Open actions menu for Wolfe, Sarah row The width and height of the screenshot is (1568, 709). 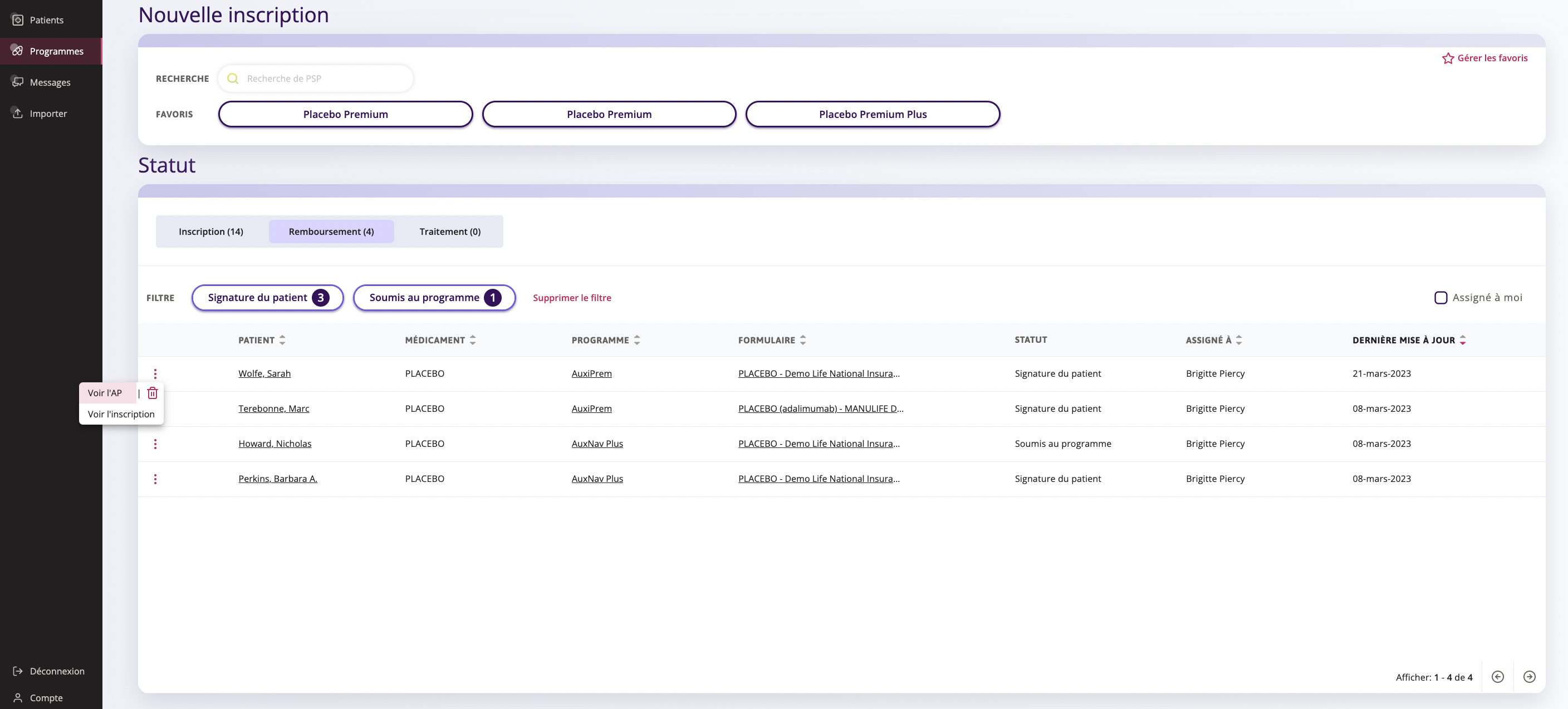tap(155, 373)
